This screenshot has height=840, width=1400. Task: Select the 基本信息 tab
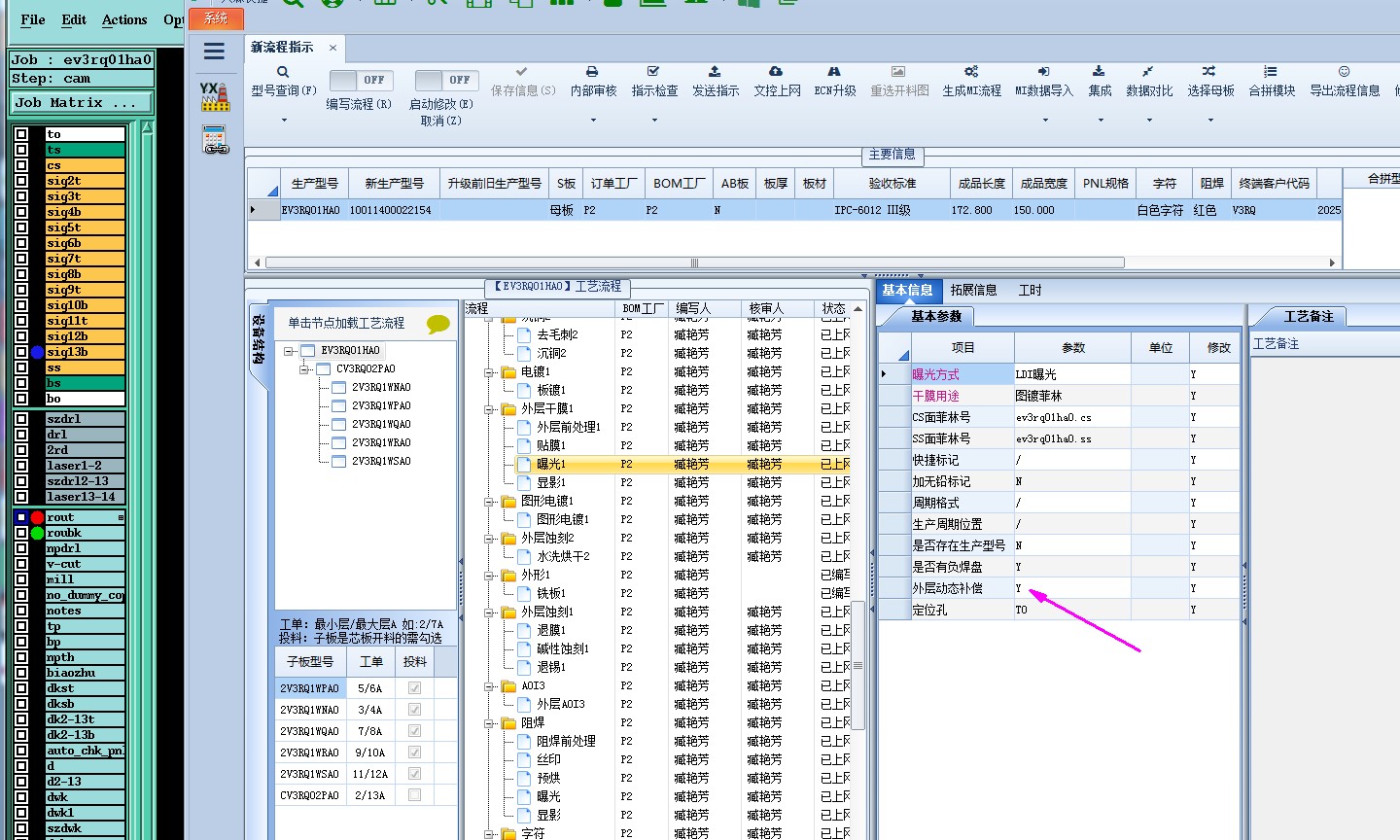click(x=907, y=290)
